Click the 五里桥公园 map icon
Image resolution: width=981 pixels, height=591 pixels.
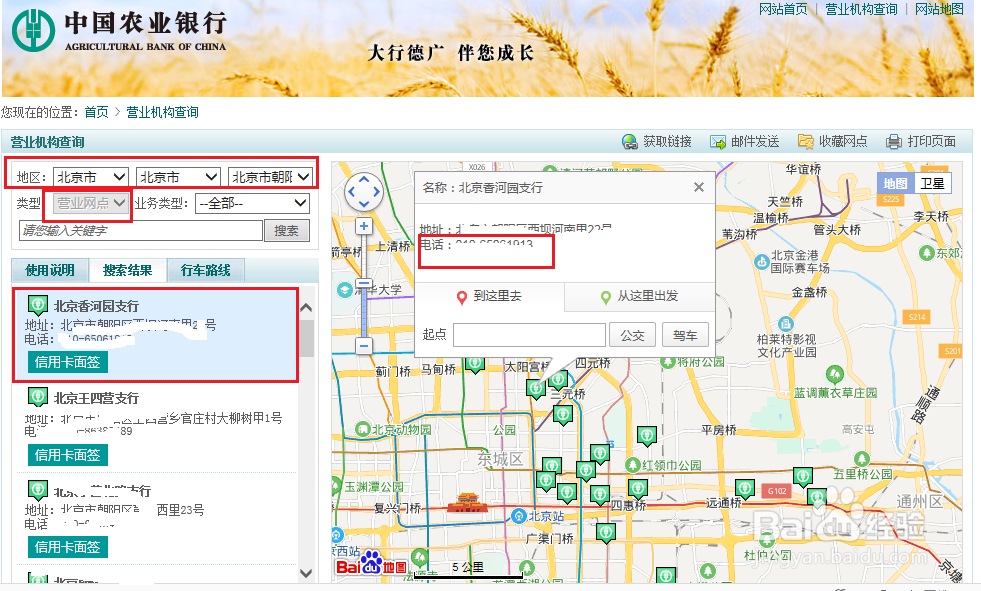(x=862, y=459)
